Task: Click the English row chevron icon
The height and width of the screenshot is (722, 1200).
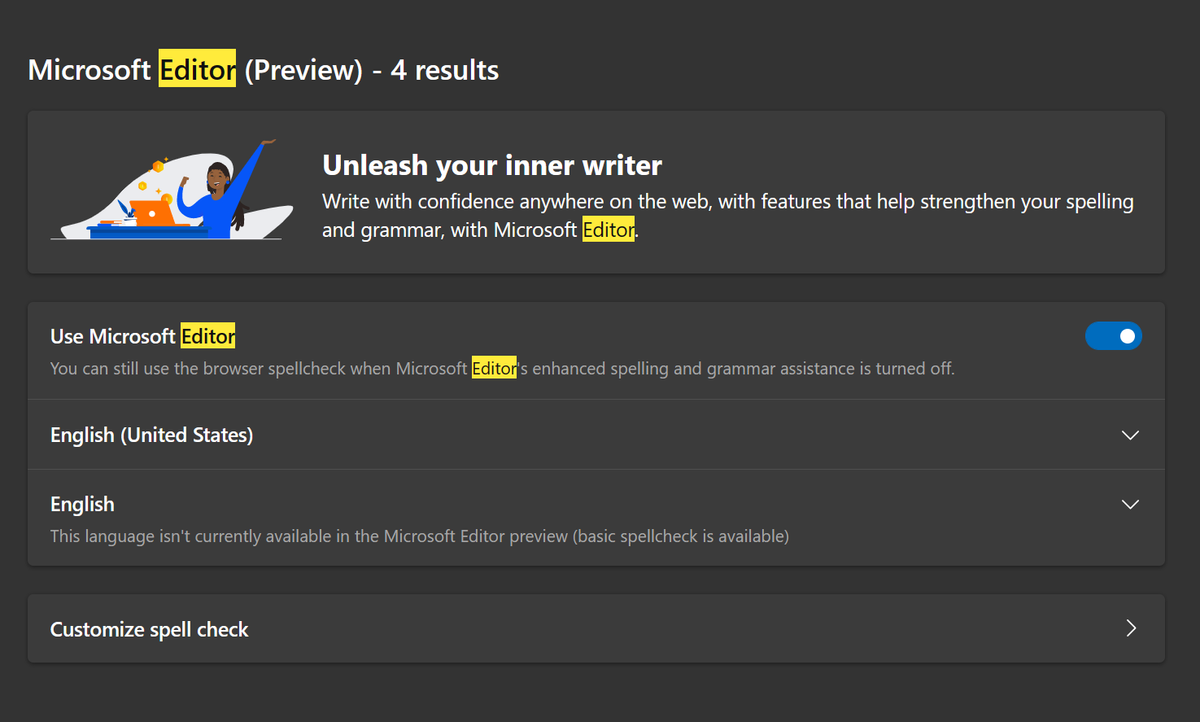Action: coord(1129,504)
